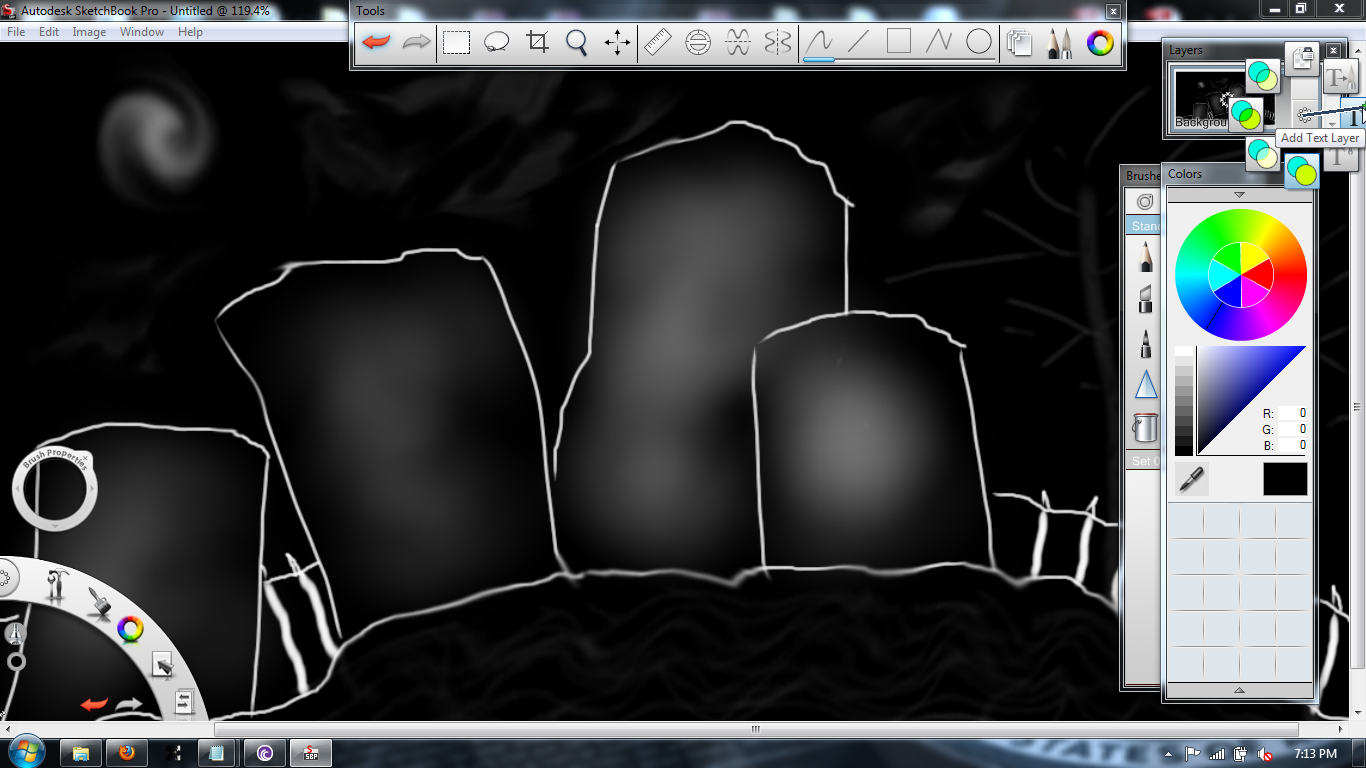Click the R value field

[x=1293, y=413]
